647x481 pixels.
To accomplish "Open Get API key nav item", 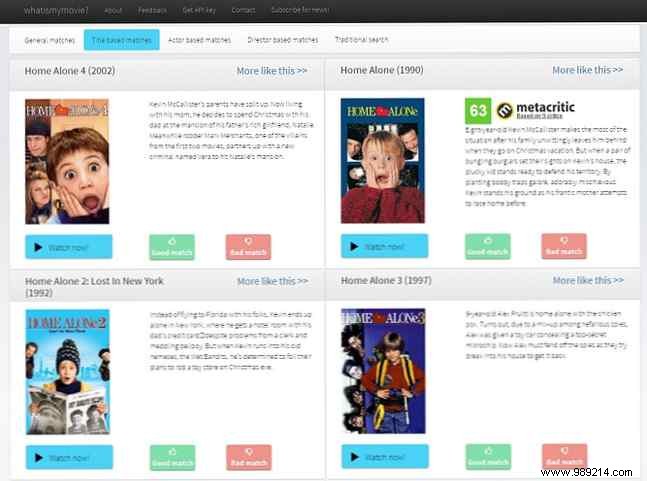I will point(199,10).
